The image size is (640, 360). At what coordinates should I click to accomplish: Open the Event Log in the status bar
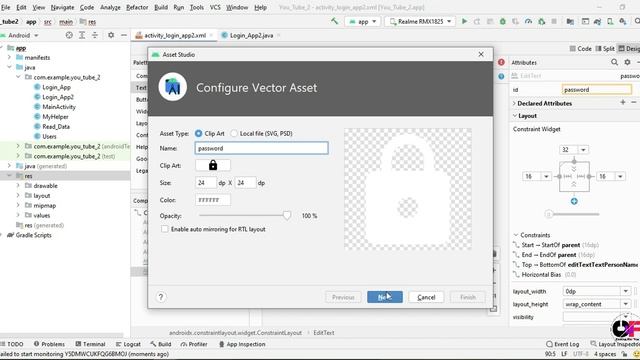pos(563,344)
